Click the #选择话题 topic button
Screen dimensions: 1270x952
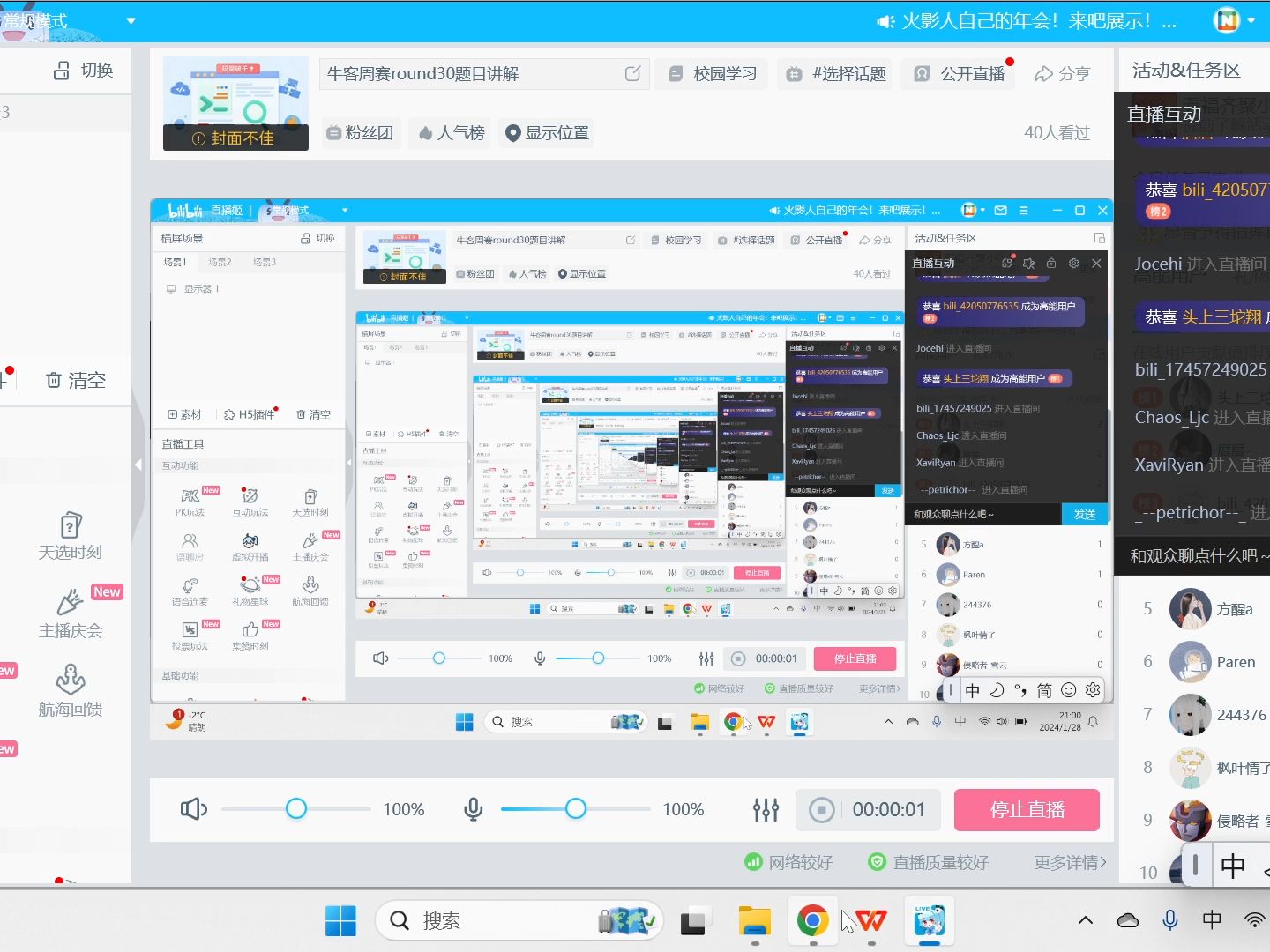[836, 74]
